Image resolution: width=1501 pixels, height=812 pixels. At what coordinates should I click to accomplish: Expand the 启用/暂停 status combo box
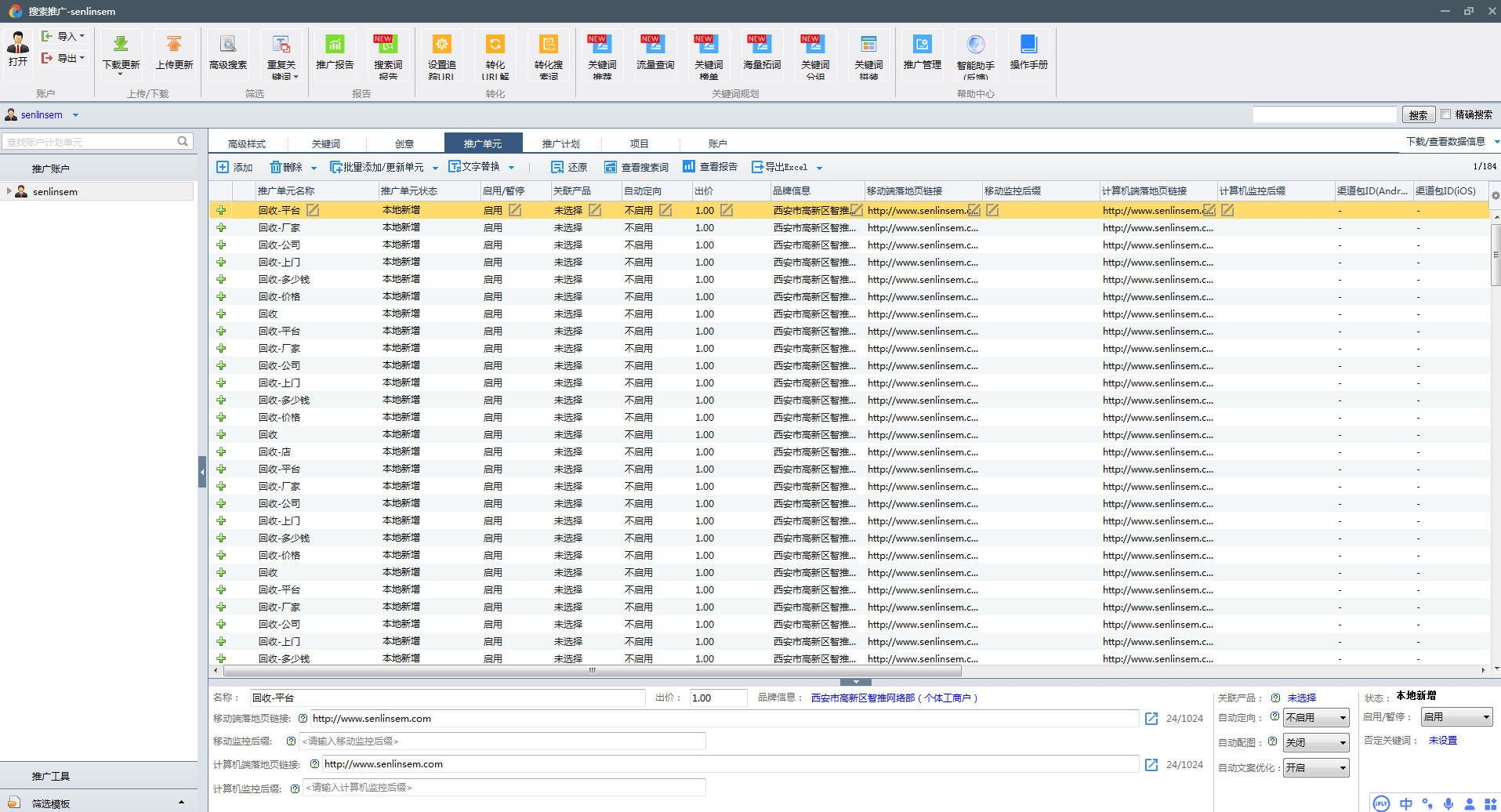click(1456, 717)
